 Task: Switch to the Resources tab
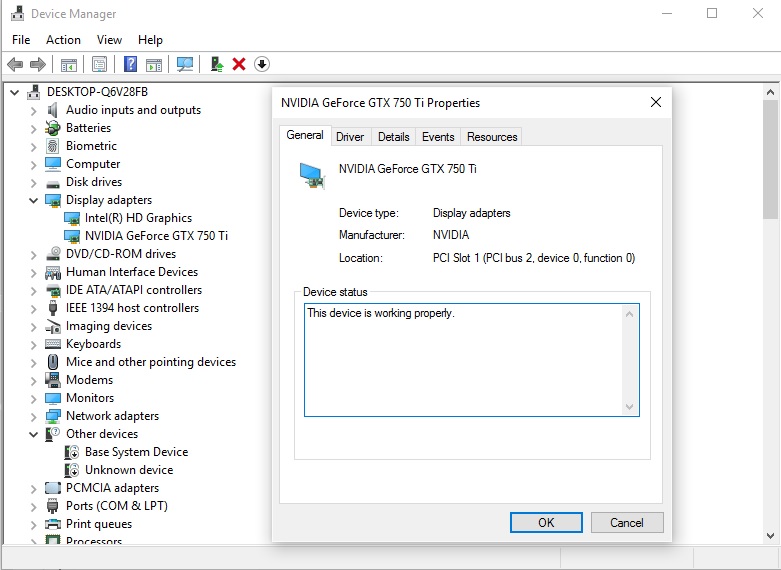coord(492,137)
